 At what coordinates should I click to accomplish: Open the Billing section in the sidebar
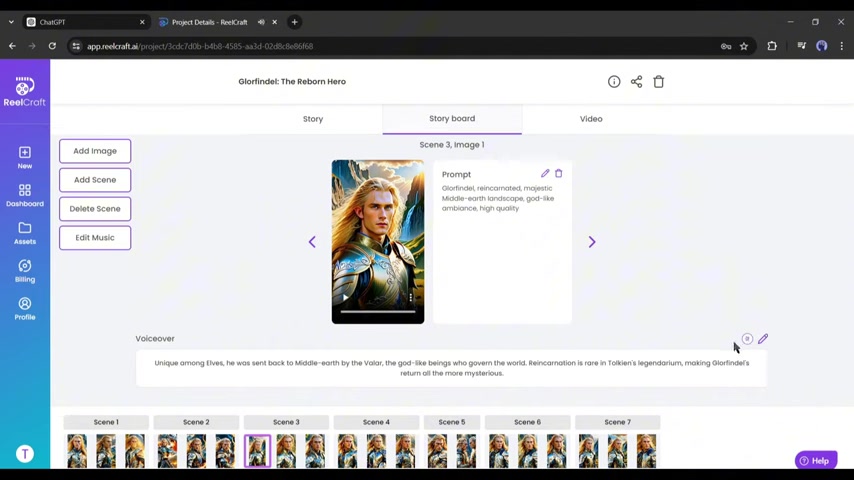click(x=25, y=271)
